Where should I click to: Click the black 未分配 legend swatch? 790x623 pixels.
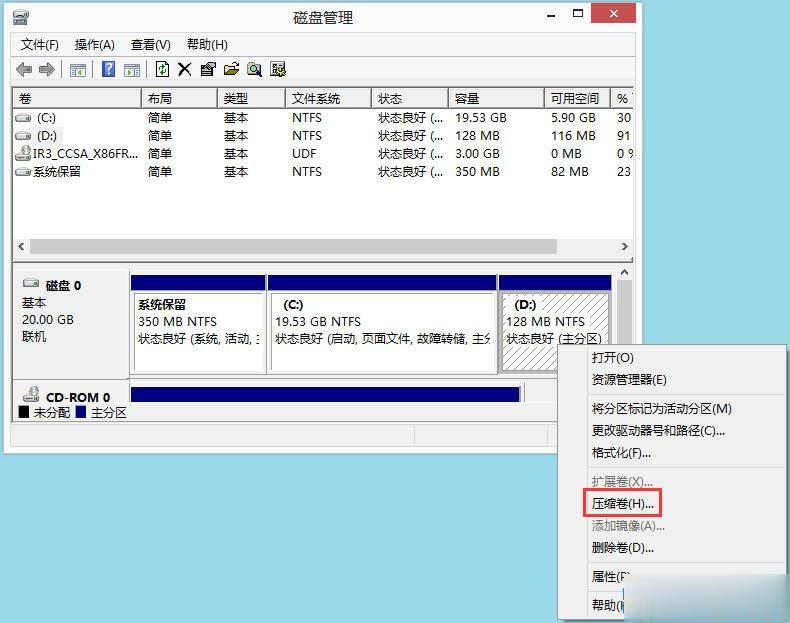[24, 412]
